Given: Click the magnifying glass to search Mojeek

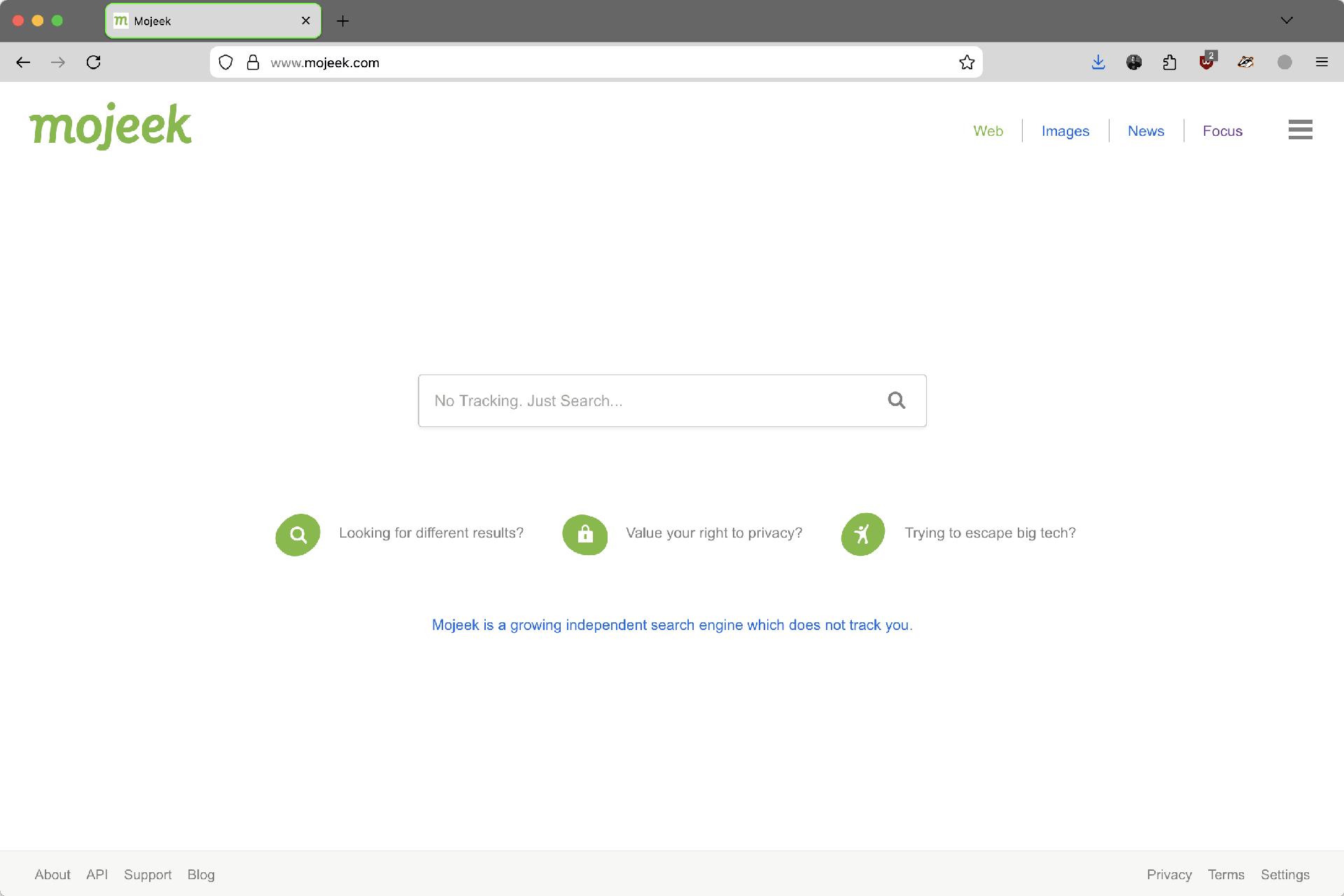Looking at the screenshot, I should pos(897,400).
